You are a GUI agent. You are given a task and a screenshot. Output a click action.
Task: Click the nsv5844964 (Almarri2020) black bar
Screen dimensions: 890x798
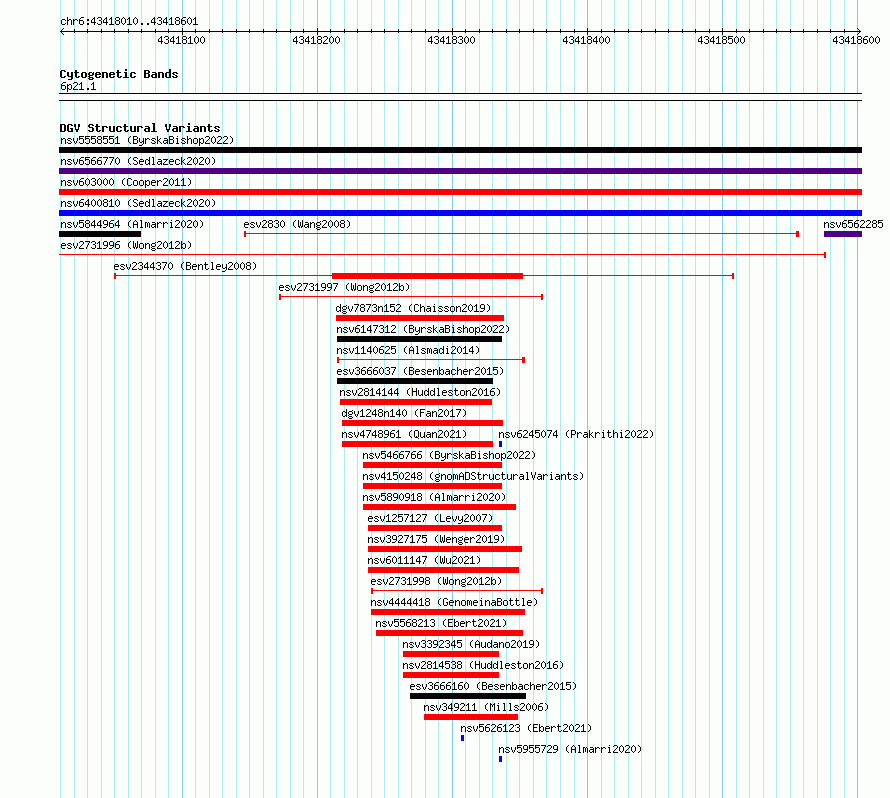(100, 234)
